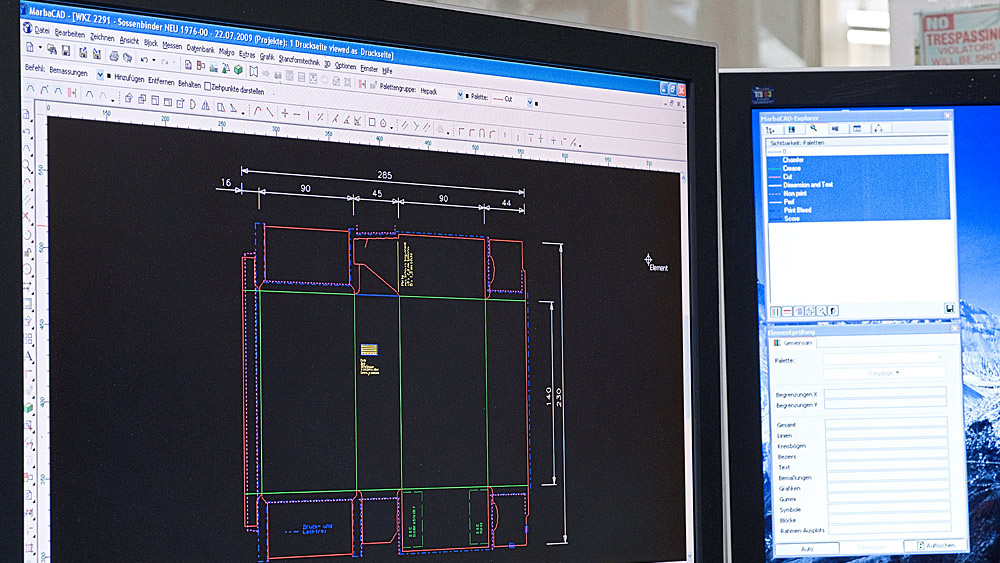Open the Stanzformtechnik menu

pyautogui.click(x=299, y=61)
